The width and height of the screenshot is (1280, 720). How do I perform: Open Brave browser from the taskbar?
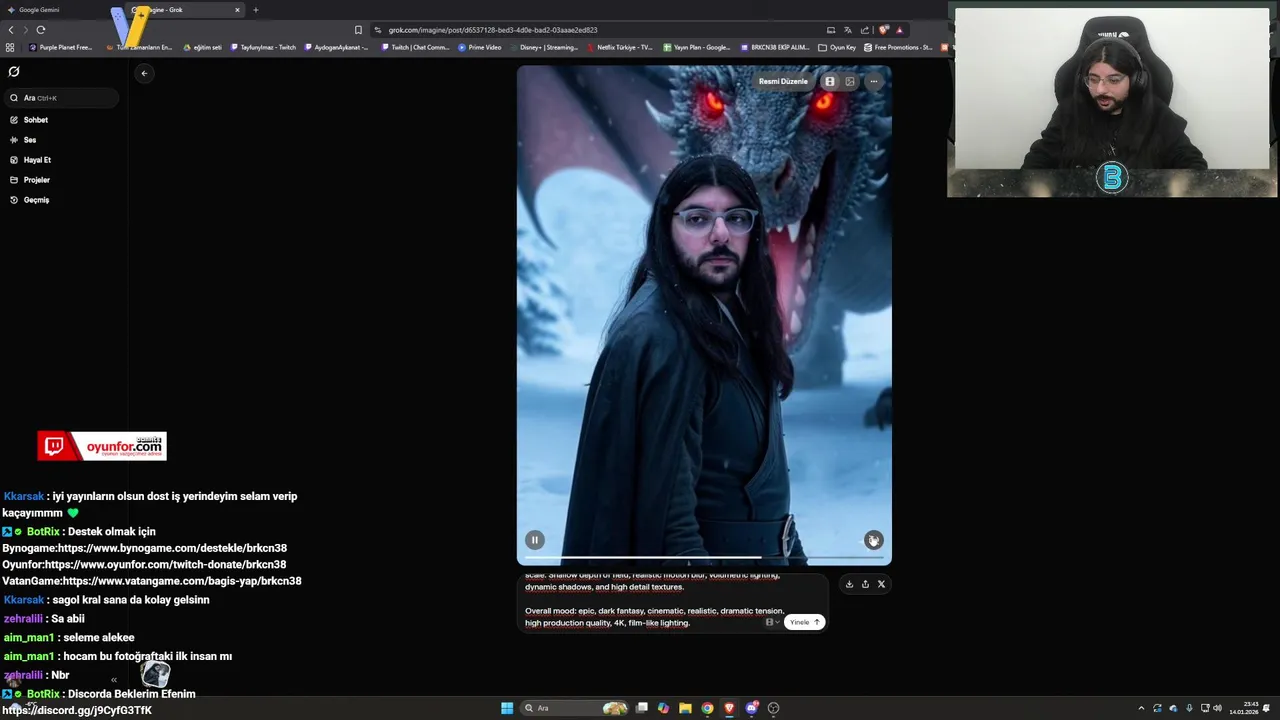pos(729,708)
